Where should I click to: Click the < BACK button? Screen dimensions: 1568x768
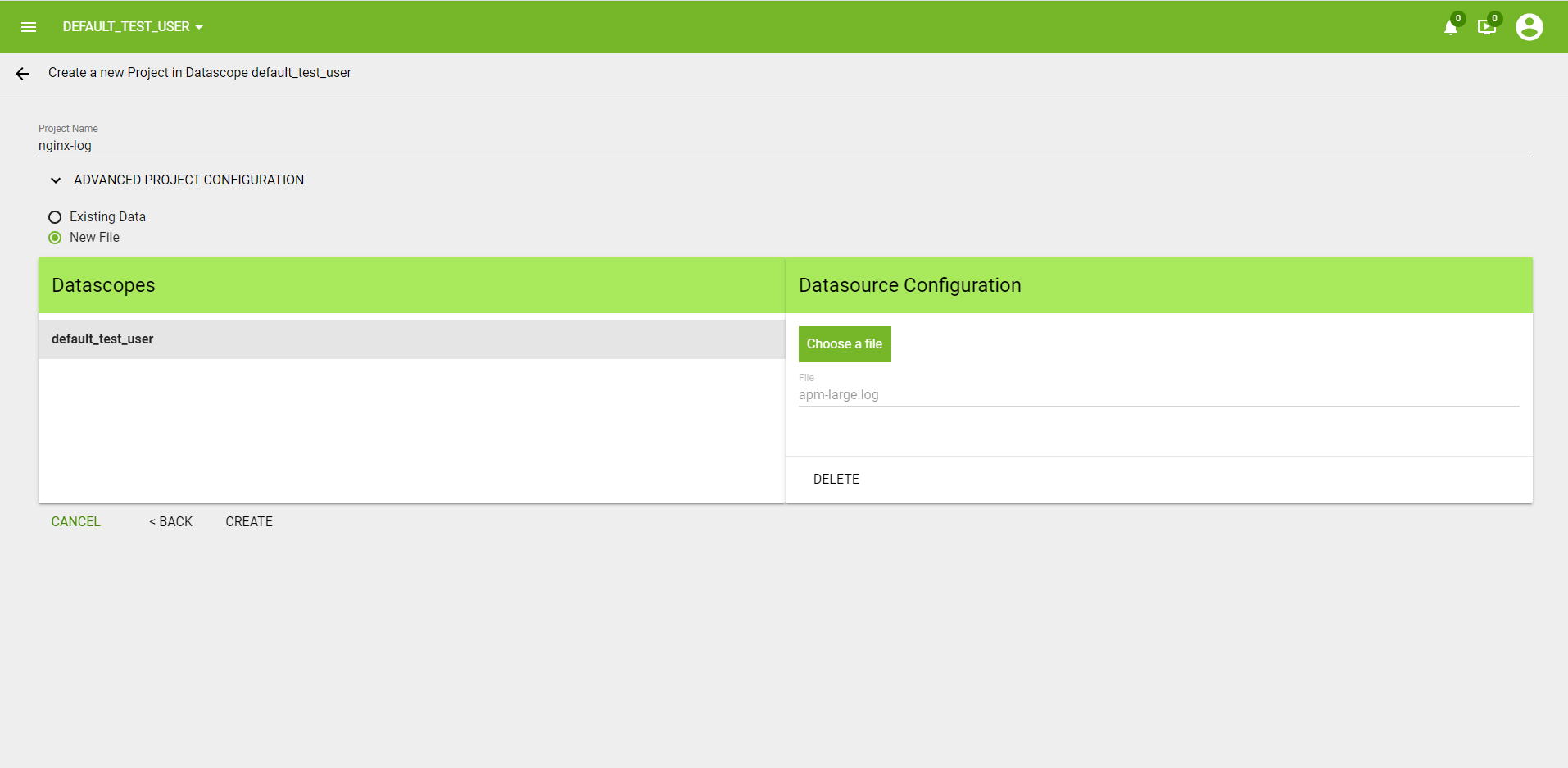click(x=170, y=522)
